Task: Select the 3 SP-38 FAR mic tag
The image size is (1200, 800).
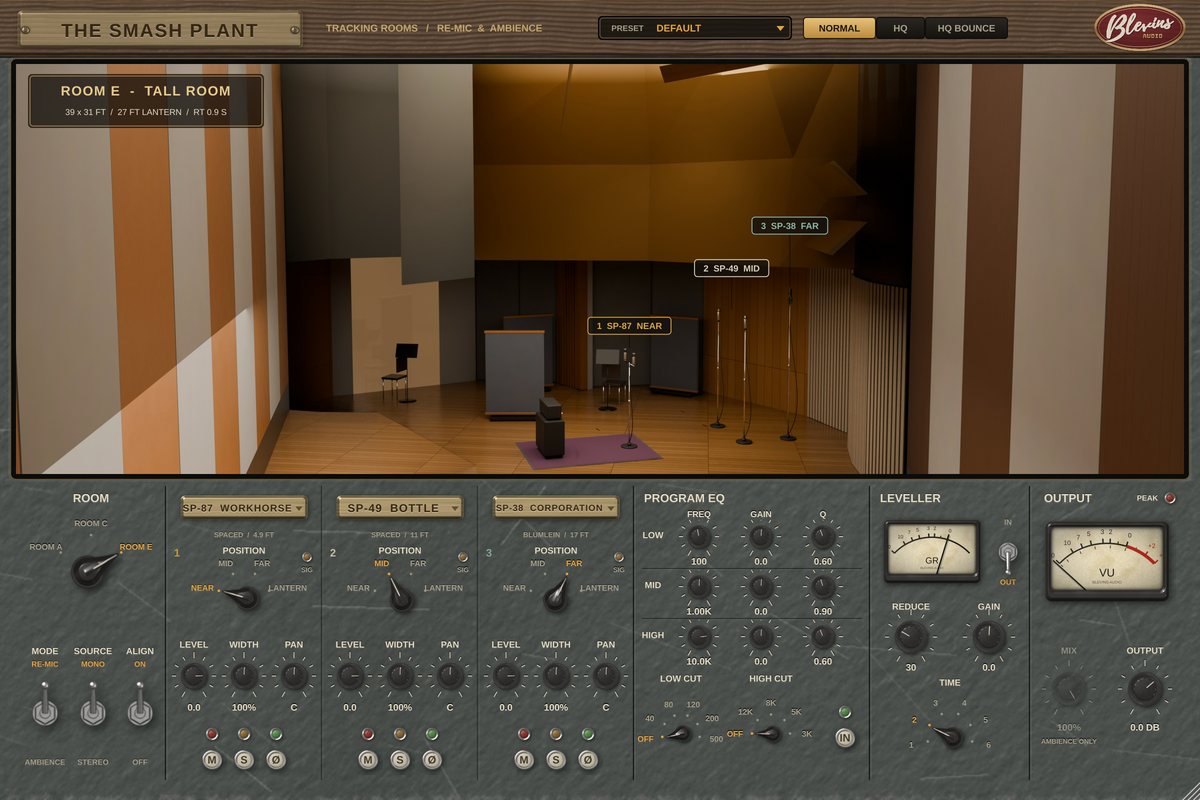Action: 789,226
